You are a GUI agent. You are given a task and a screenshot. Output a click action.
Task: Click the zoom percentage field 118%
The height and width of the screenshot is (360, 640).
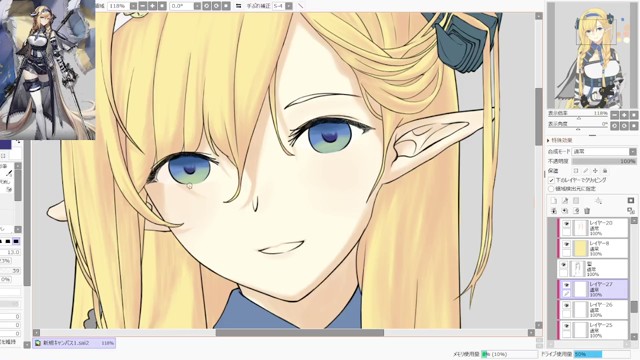pos(118,6)
